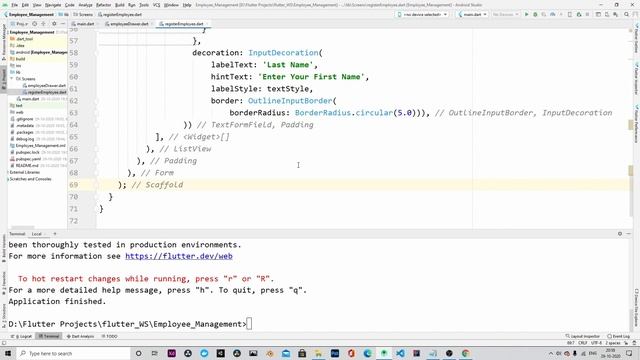Click the project horizontal scrollbar
The image size is (640, 360).
coord(22,227)
